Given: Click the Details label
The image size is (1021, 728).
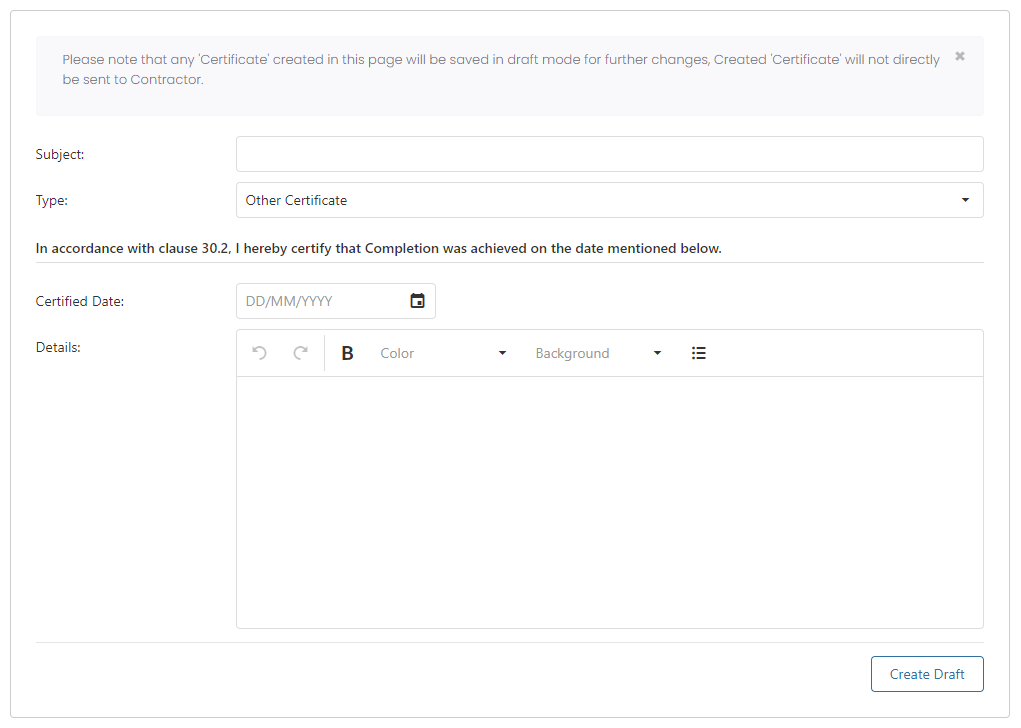Looking at the screenshot, I should tap(58, 347).
